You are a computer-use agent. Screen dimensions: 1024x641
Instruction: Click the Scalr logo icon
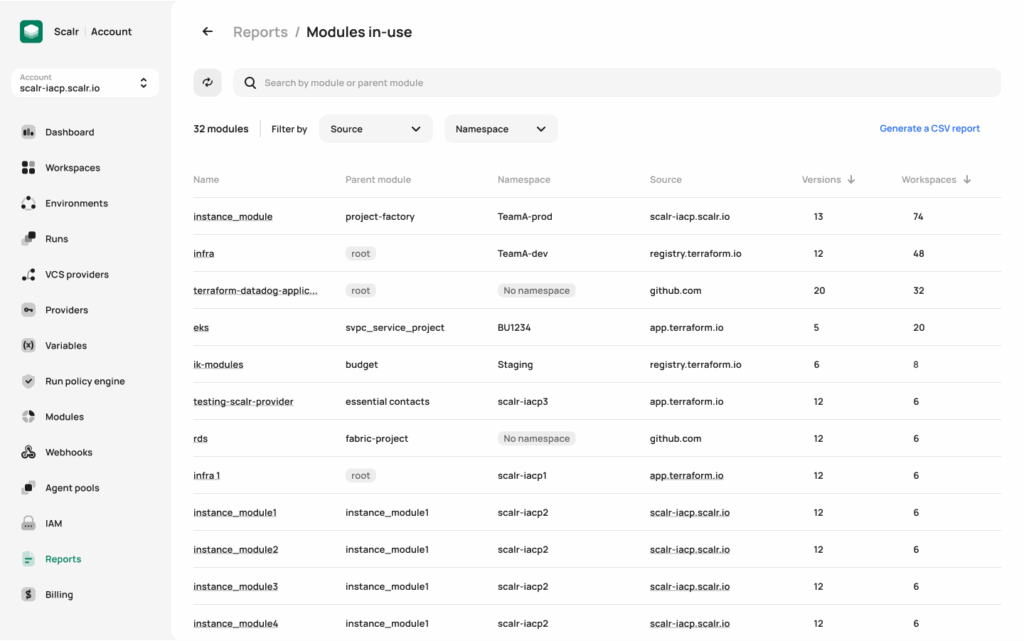(31, 31)
